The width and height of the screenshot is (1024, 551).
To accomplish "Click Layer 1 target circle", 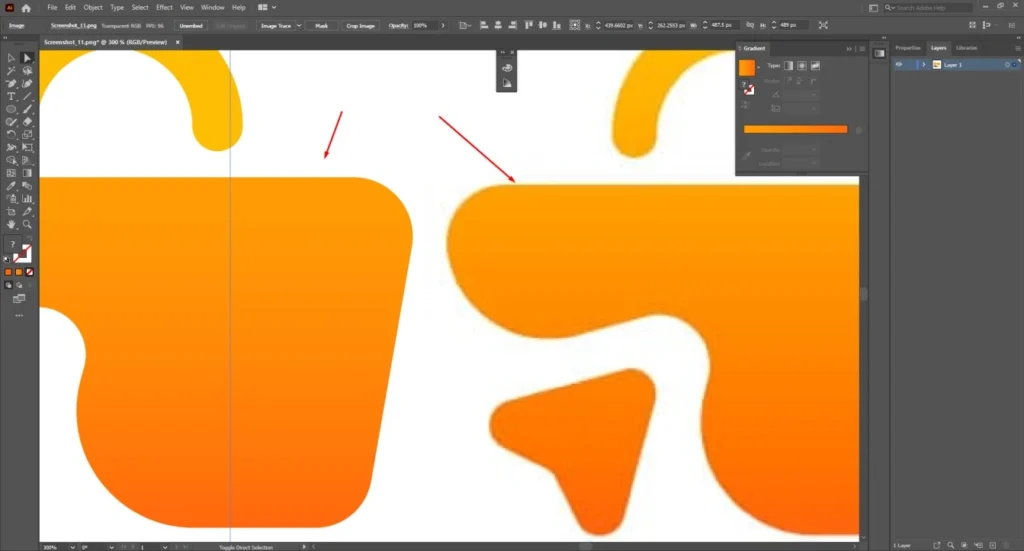I will coord(1007,65).
